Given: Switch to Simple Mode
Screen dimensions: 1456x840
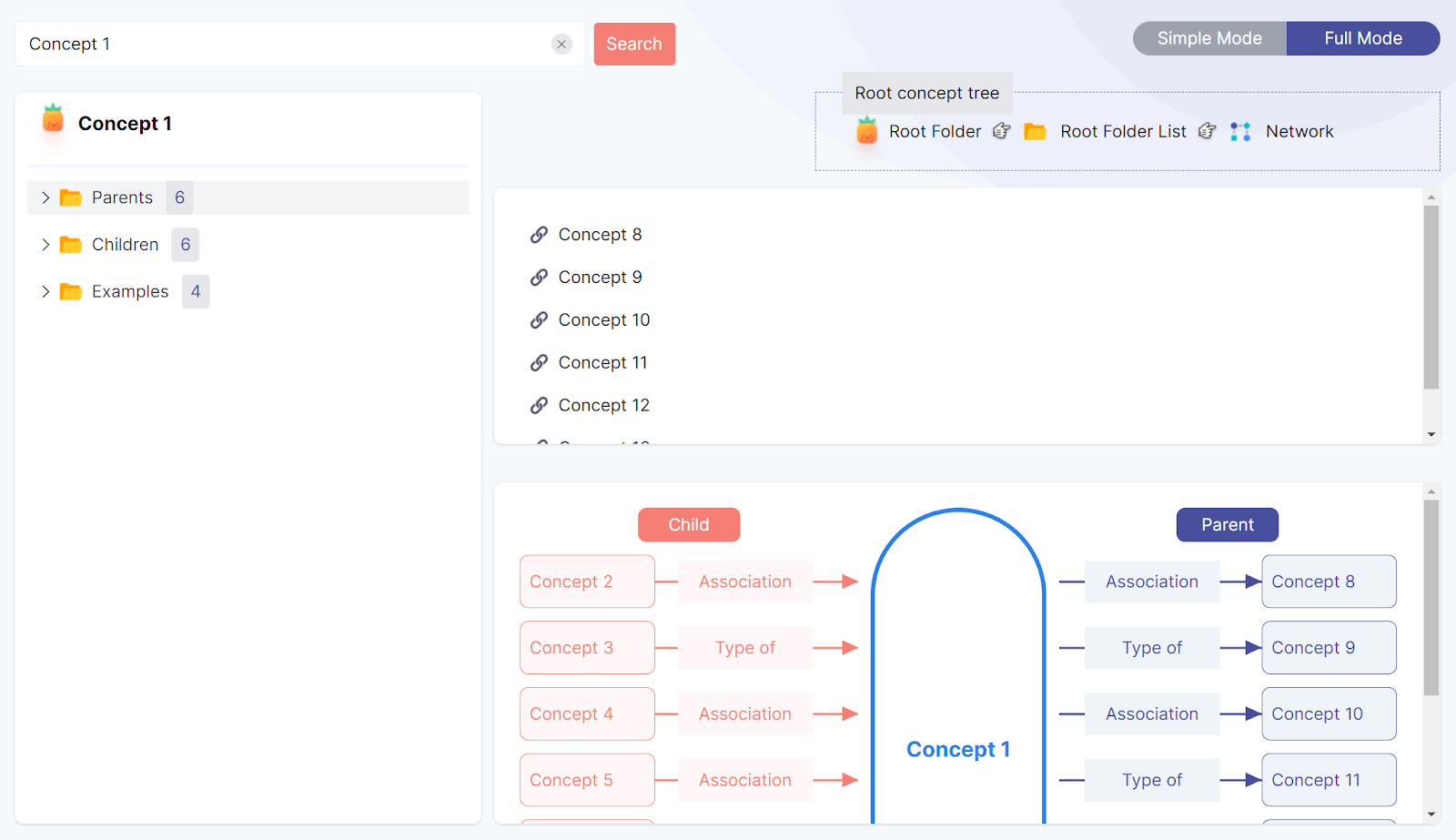Looking at the screenshot, I should (x=1209, y=38).
